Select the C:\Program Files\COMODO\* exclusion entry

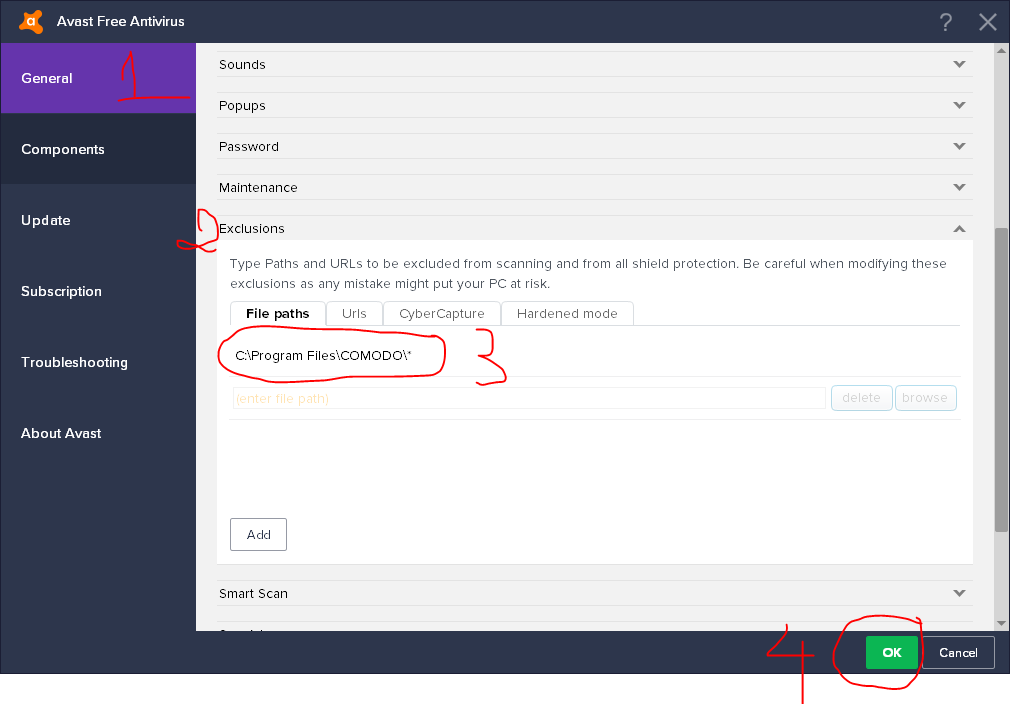[x=323, y=356]
